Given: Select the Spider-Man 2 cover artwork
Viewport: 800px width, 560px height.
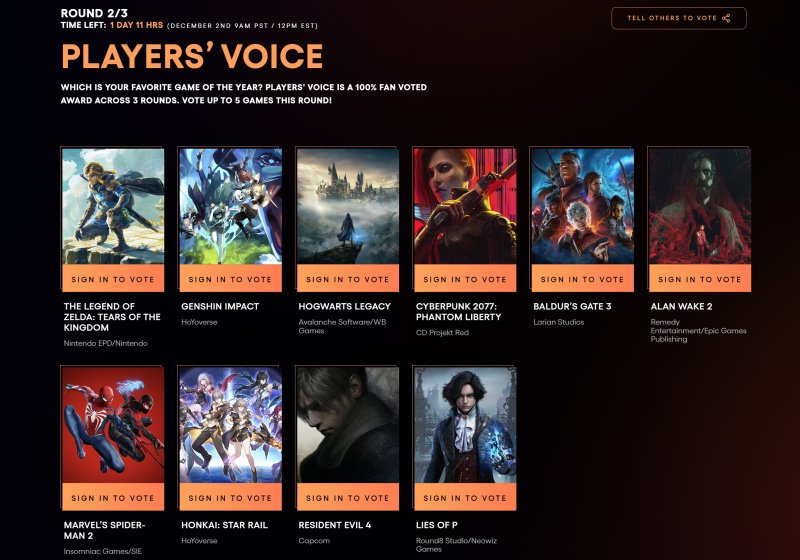Looking at the screenshot, I should point(113,425).
